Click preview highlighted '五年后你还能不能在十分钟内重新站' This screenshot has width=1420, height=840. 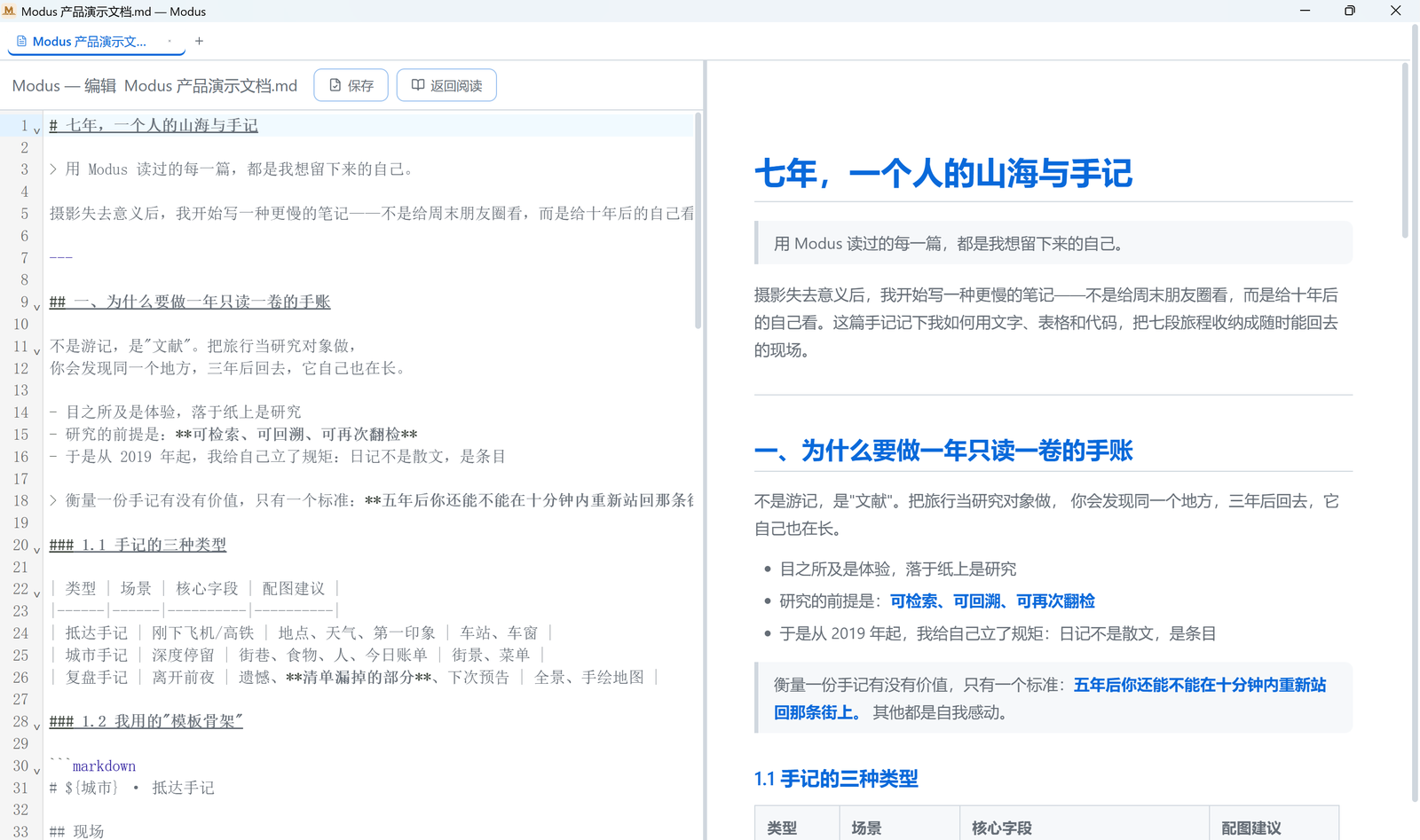[1200, 685]
